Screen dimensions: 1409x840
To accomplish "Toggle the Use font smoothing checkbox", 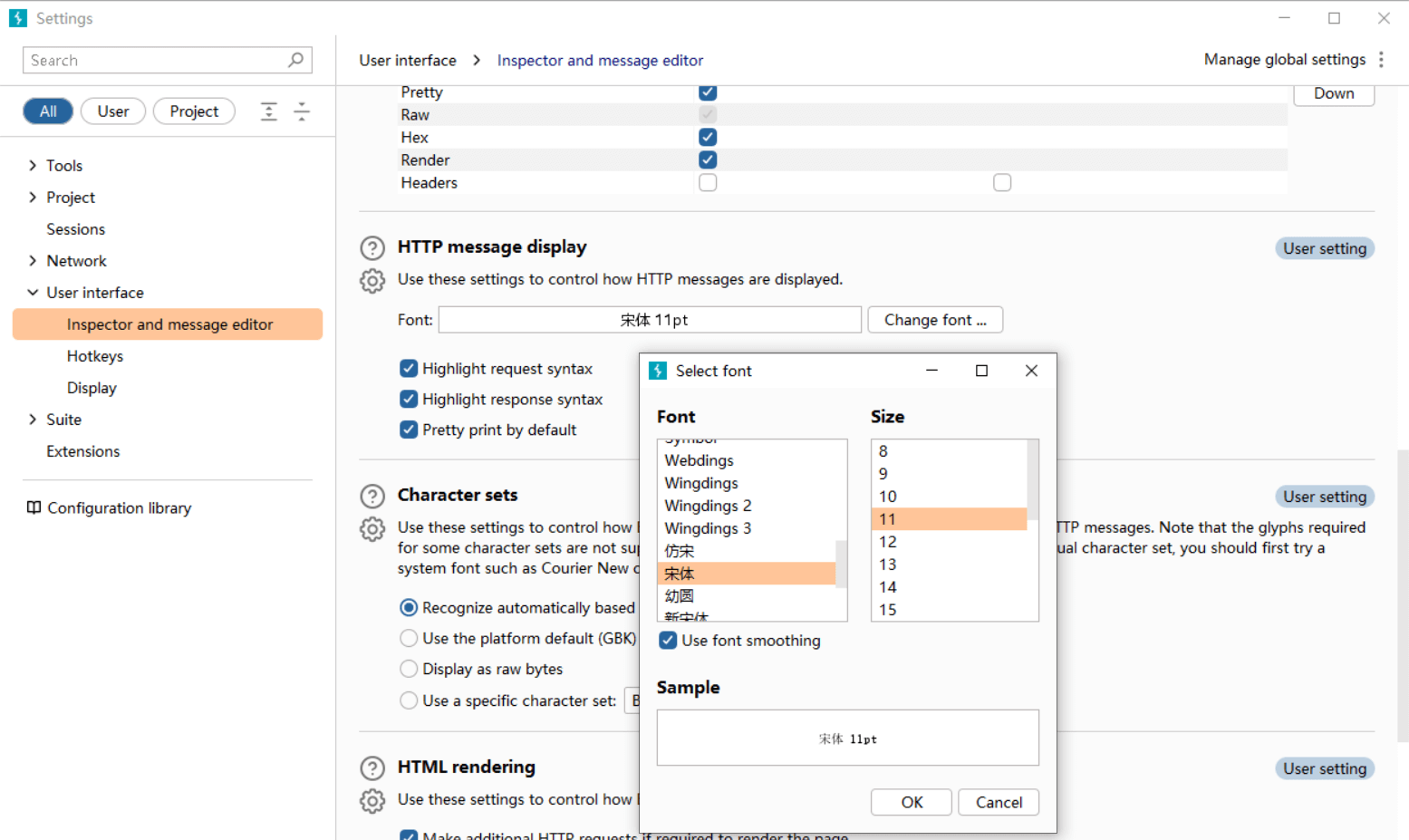I will [668, 641].
